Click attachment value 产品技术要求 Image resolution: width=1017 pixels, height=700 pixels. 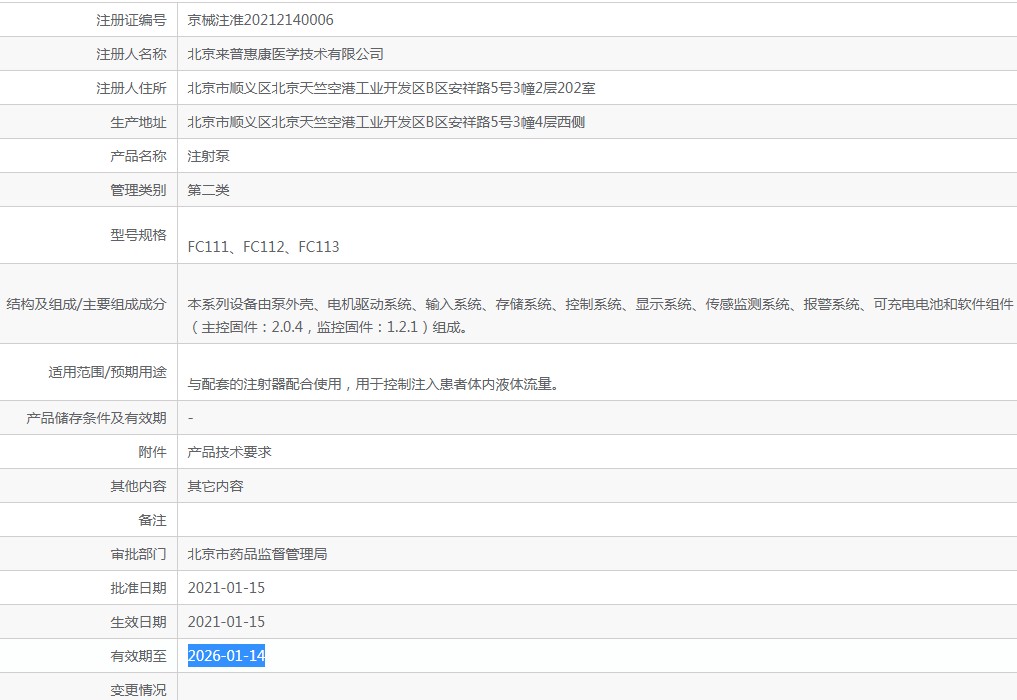pyautogui.click(x=230, y=452)
